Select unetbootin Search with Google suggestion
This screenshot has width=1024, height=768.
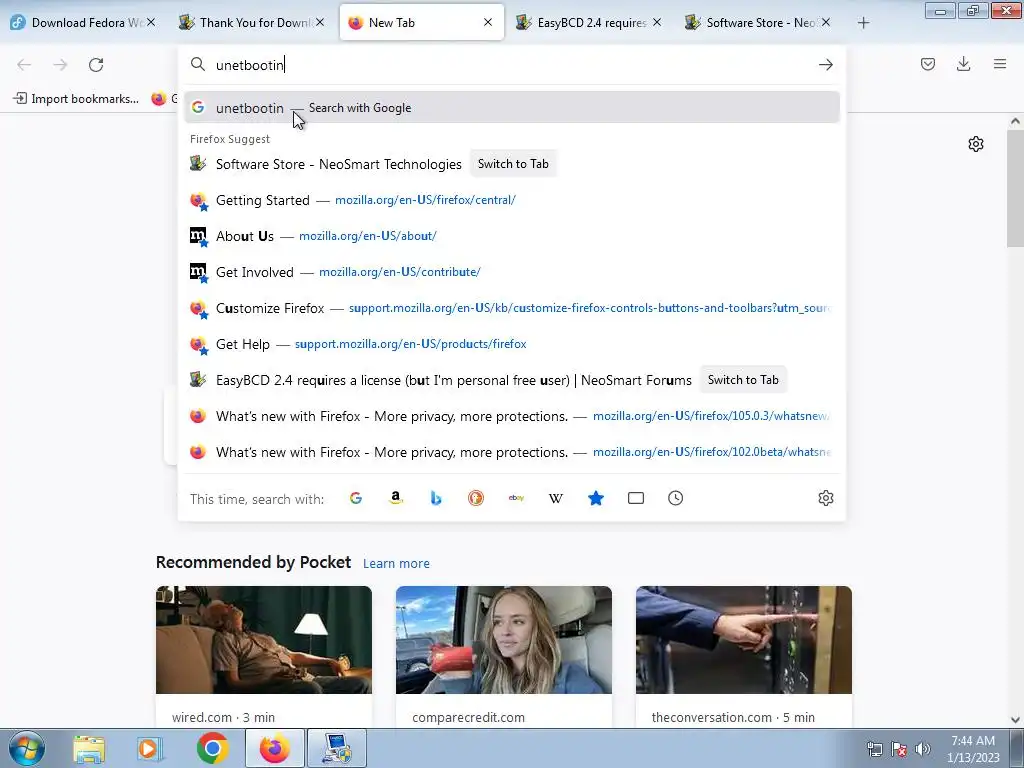(x=511, y=108)
